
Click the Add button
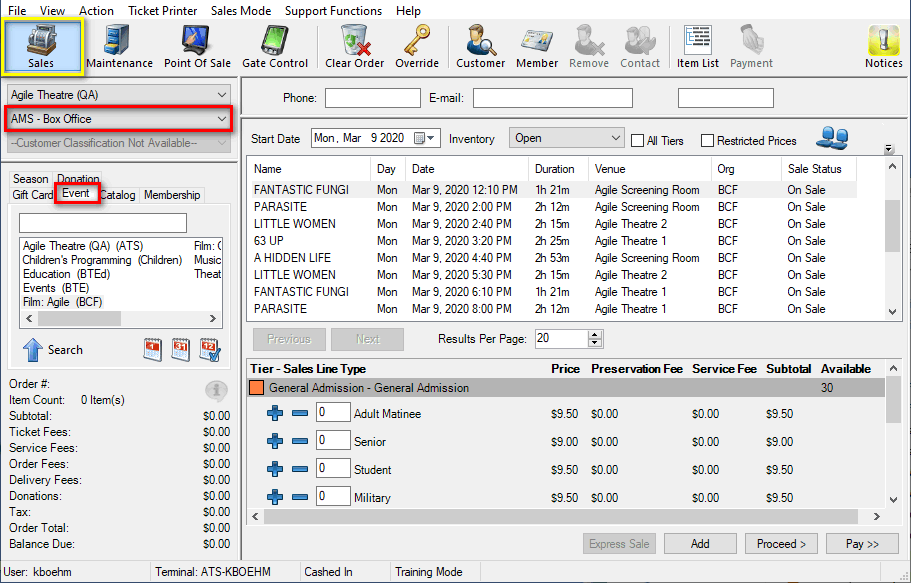700,543
